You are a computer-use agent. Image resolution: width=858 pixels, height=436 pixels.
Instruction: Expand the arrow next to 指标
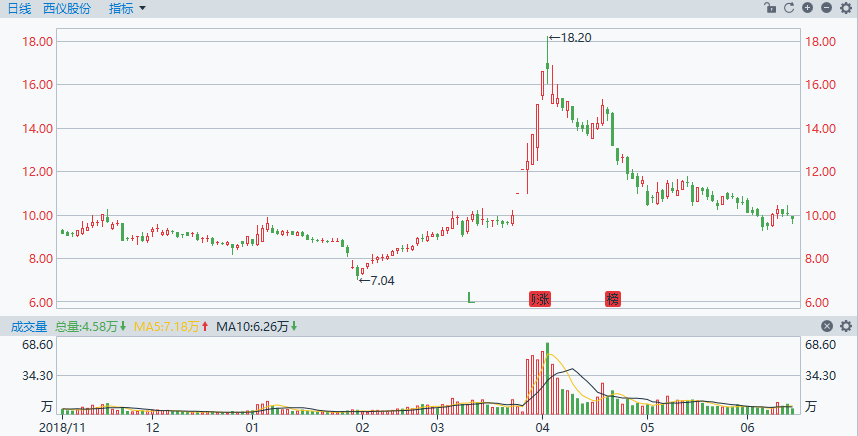(x=142, y=9)
